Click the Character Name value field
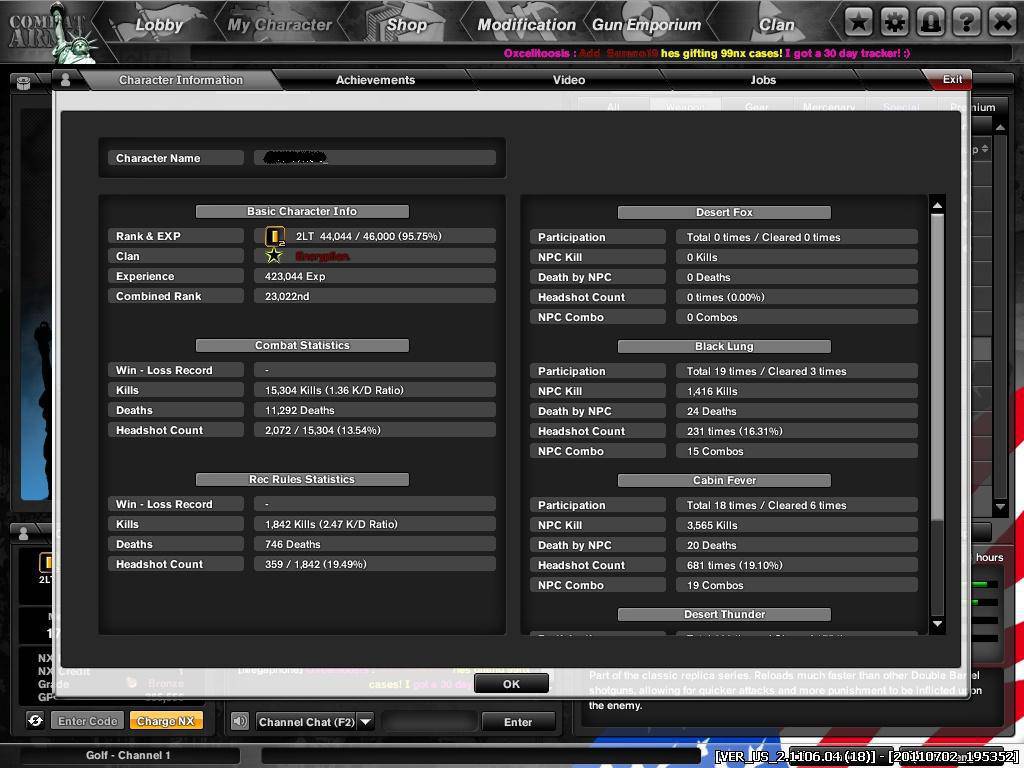This screenshot has height=768, width=1024. [x=375, y=158]
